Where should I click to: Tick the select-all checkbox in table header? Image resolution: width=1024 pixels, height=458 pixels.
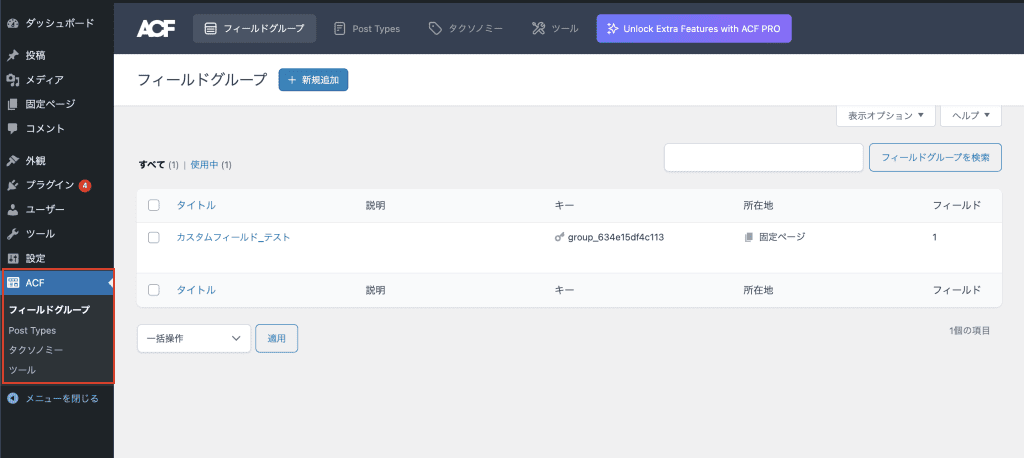click(x=154, y=205)
